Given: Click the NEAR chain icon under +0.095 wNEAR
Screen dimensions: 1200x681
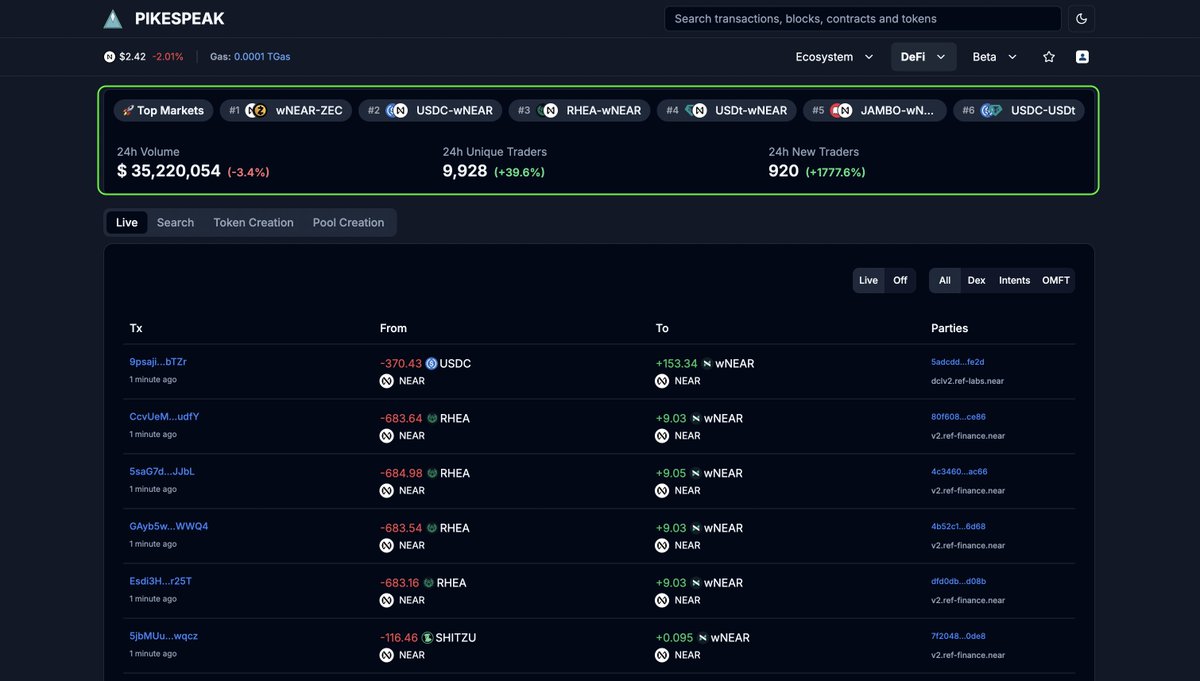Looking at the screenshot, I should click(662, 655).
